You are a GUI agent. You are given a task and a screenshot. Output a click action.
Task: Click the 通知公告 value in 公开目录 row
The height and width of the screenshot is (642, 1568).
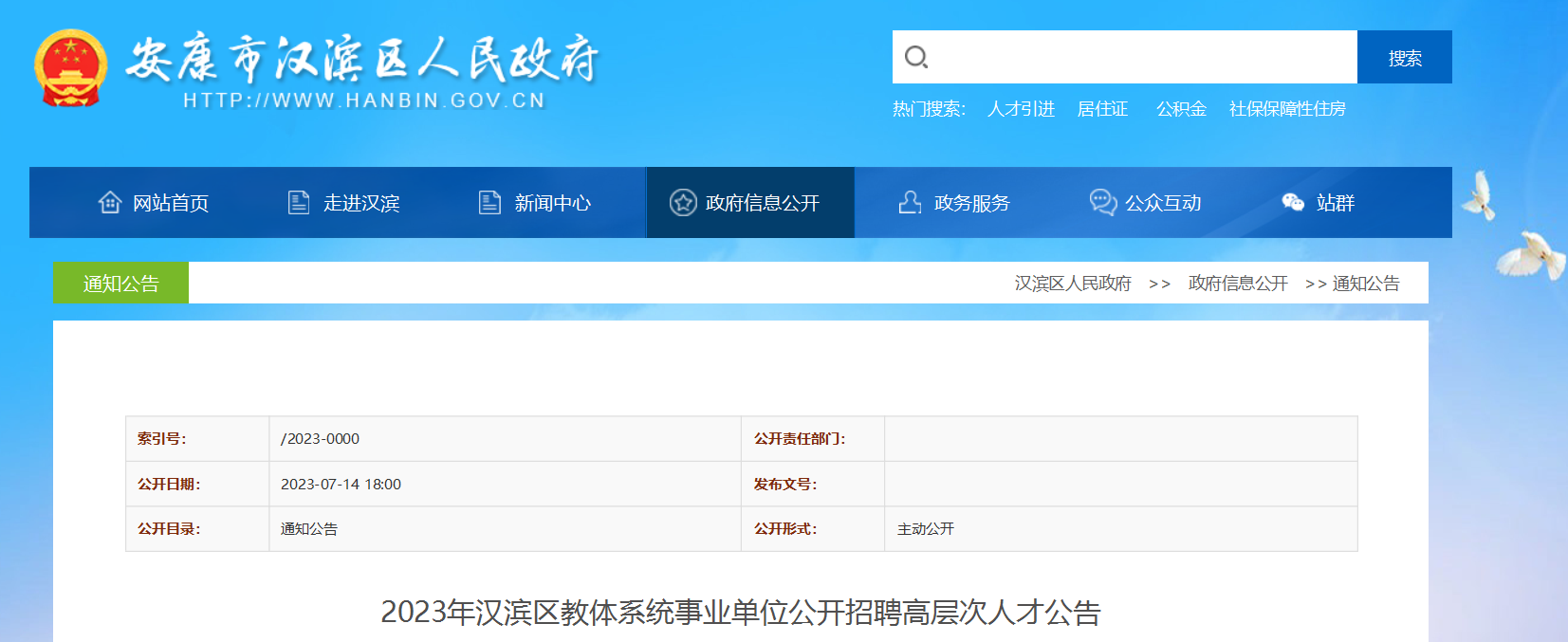(x=309, y=529)
